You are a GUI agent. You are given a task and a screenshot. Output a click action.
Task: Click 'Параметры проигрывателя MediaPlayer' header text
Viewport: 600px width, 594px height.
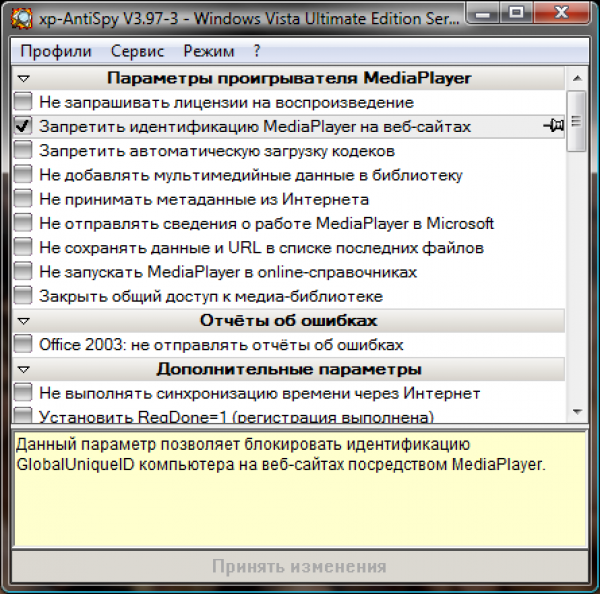[289, 78]
